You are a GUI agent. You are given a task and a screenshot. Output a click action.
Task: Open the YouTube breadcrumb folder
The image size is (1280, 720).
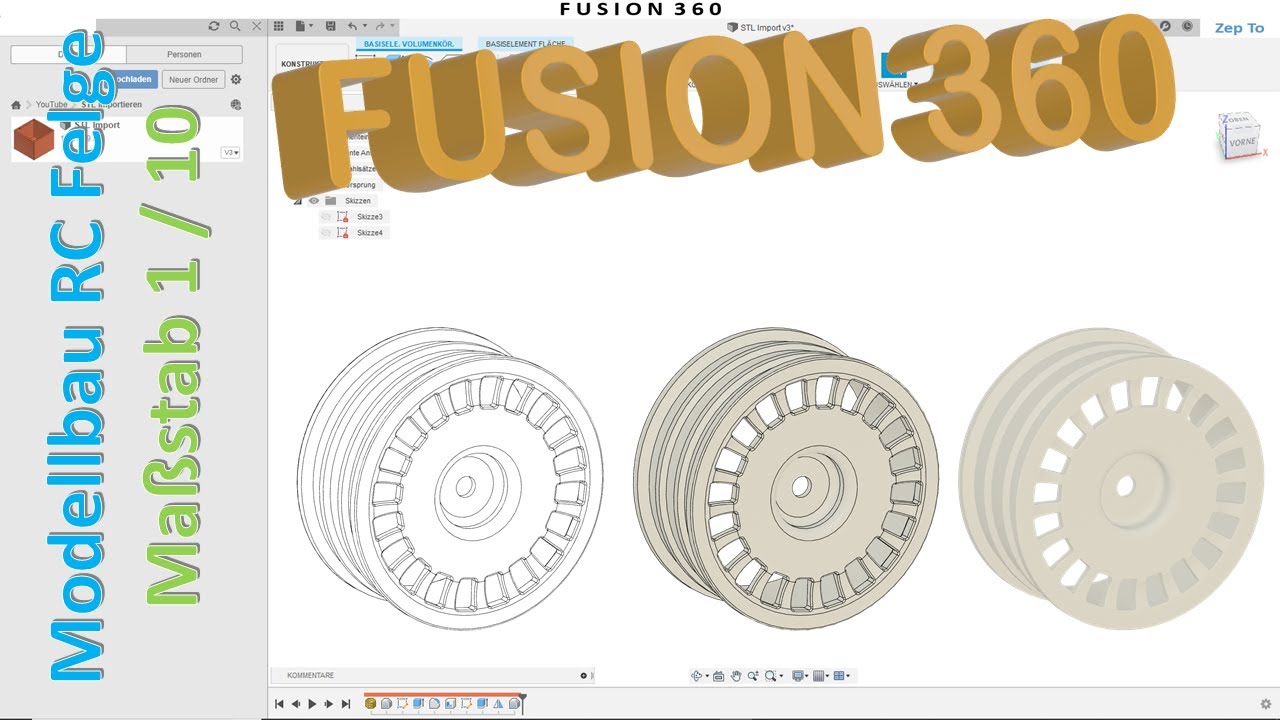[x=52, y=104]
